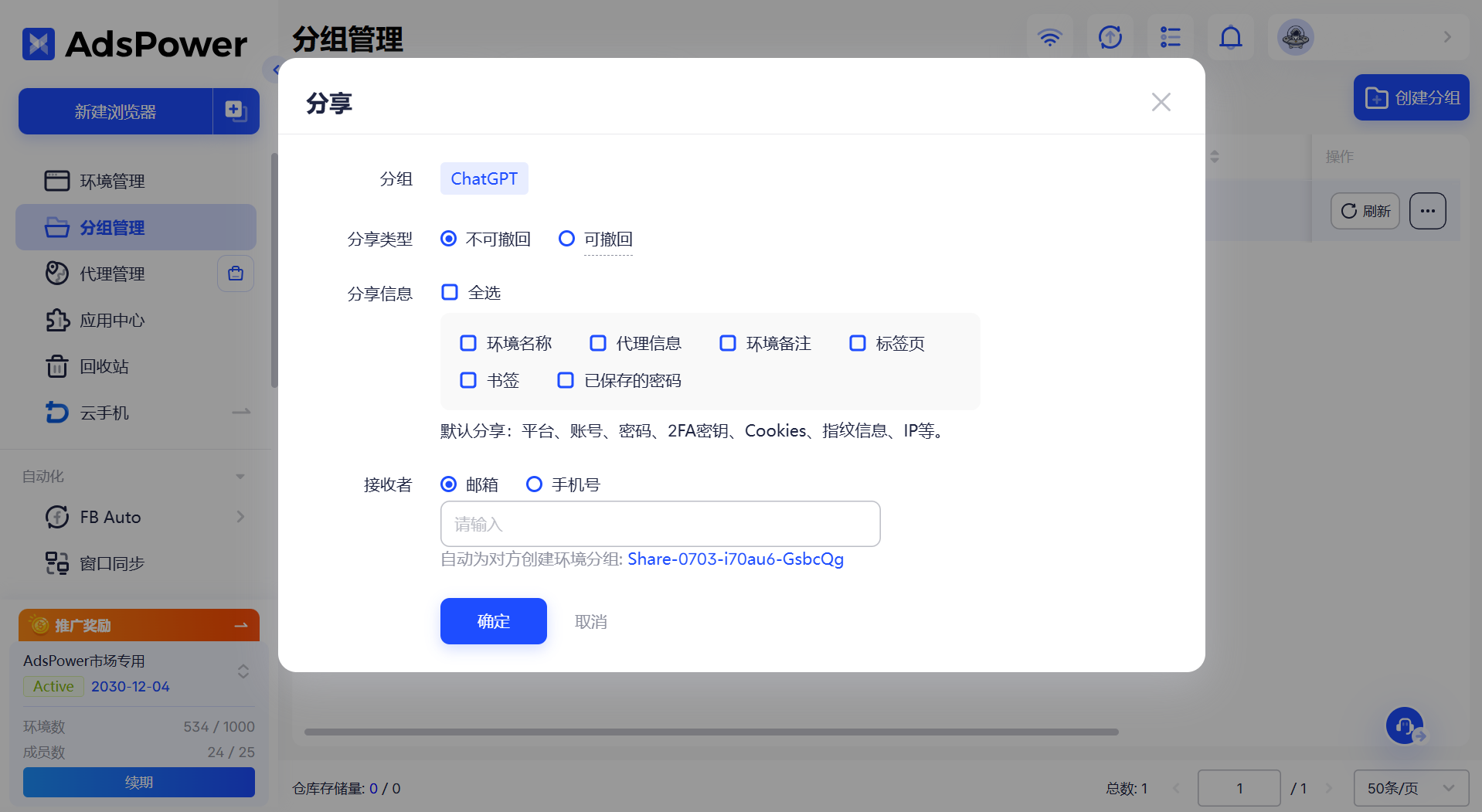Click the network Wi-Fi status icon
Screen dimensions: 1482x812
tap(1049, 37)
